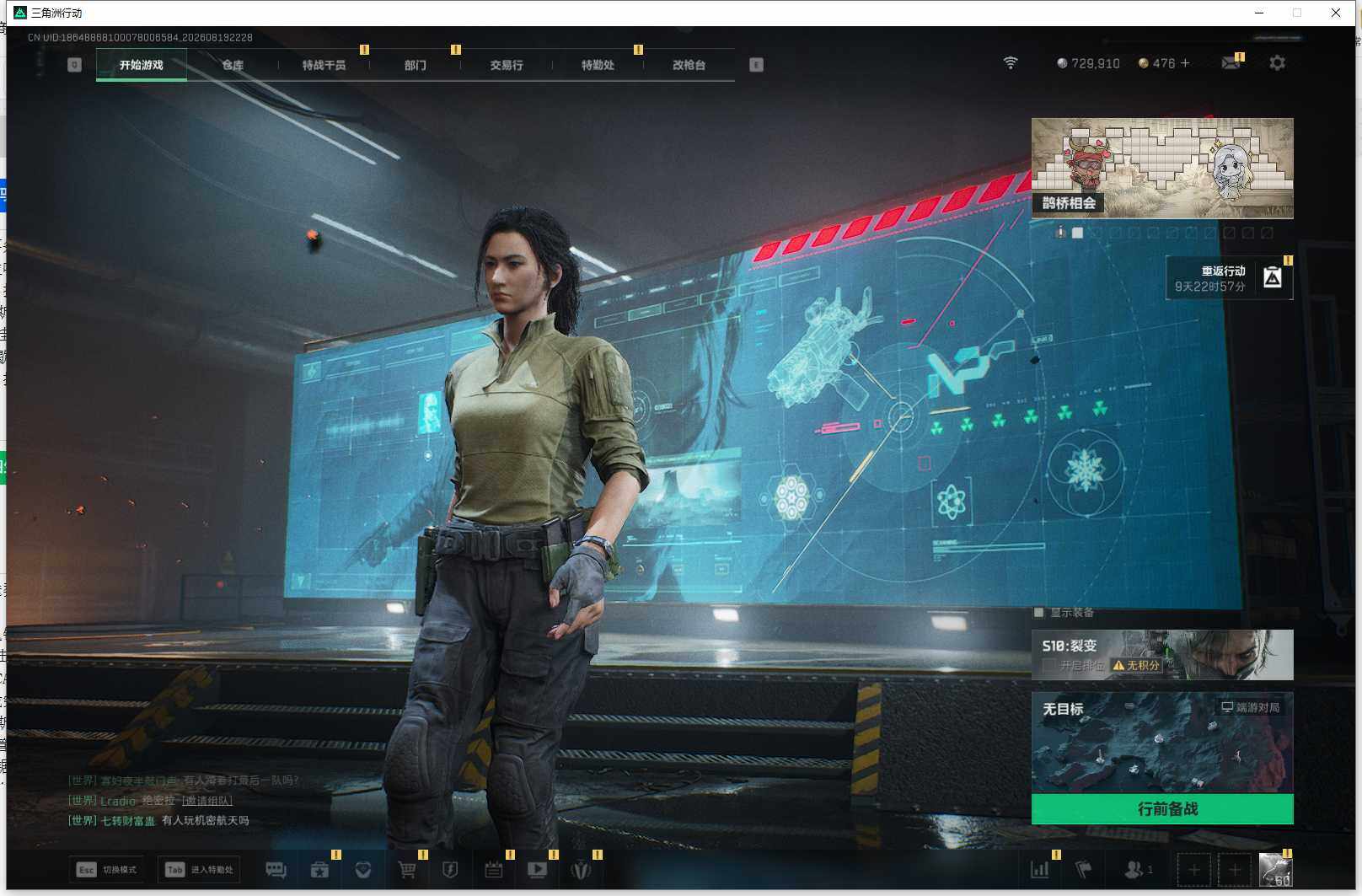Open the flags icon in bottom bar
This screenshot has width=1362, height=896.
pyautogui.click(x=1084, y=869)
